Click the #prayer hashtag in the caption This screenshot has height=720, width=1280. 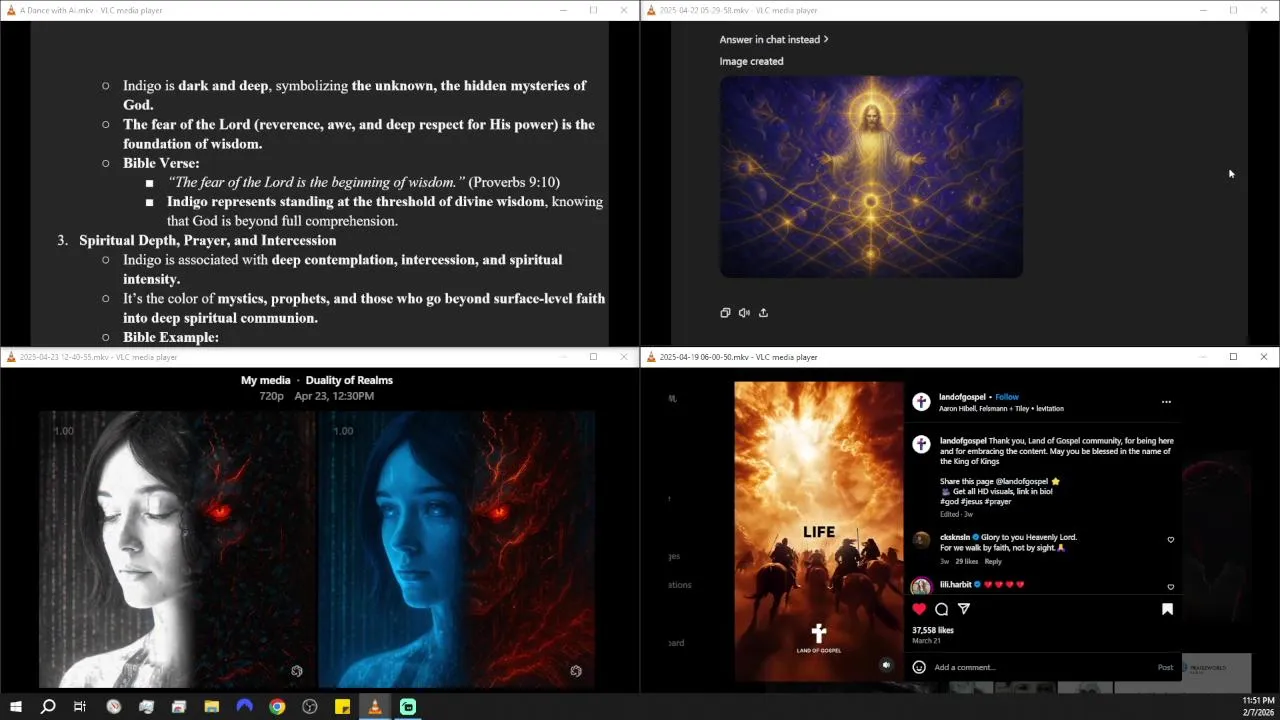1000,502
